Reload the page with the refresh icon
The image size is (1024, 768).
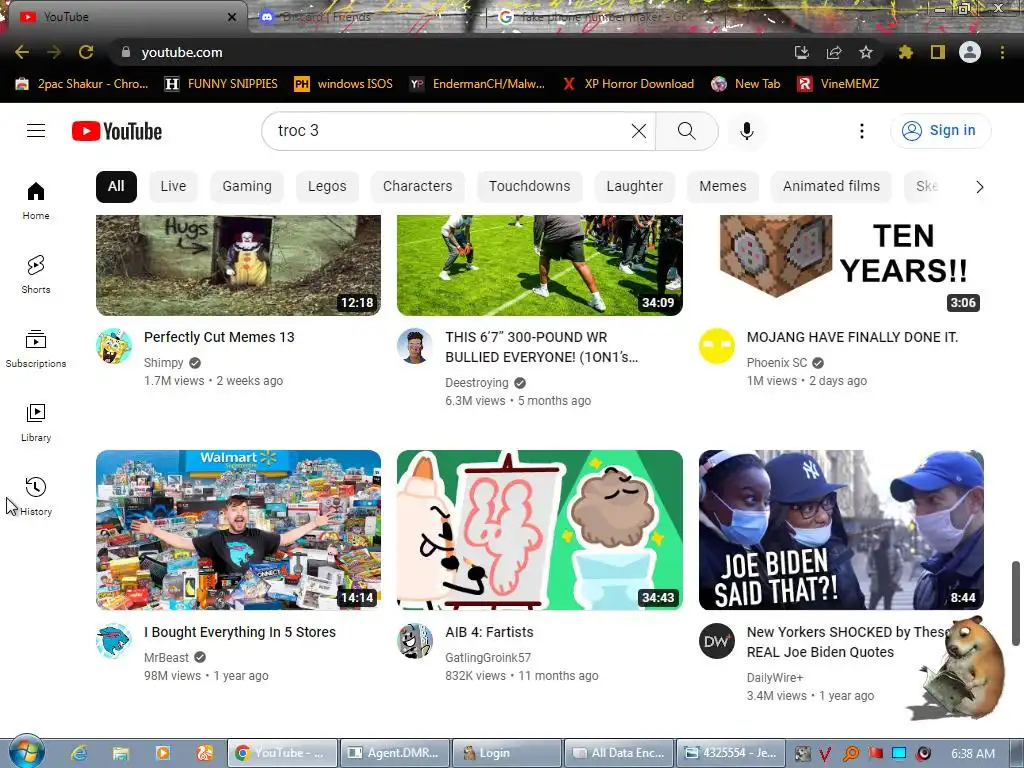pos(86,52)
